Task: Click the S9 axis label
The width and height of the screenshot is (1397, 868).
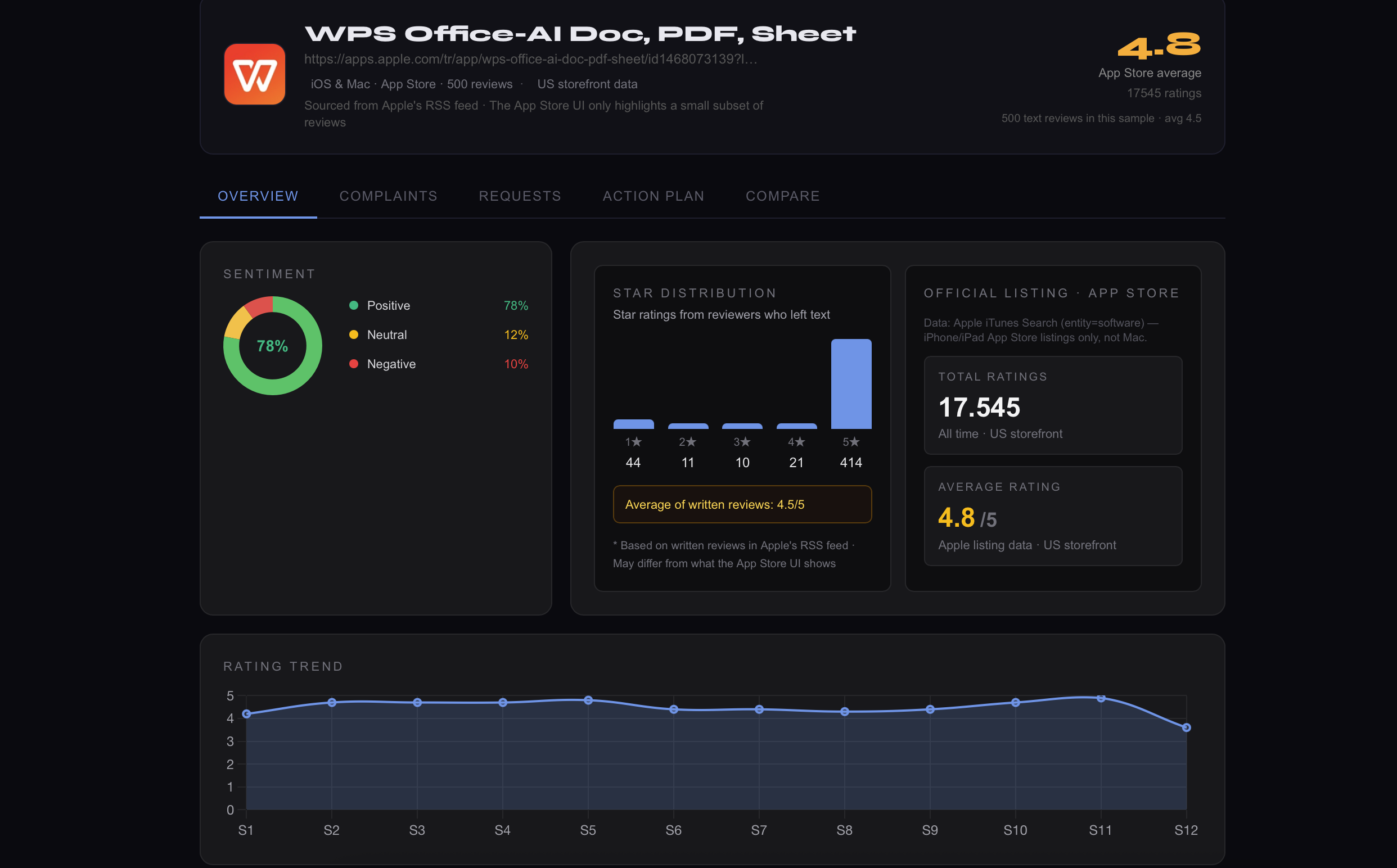Action: (930, 830)
